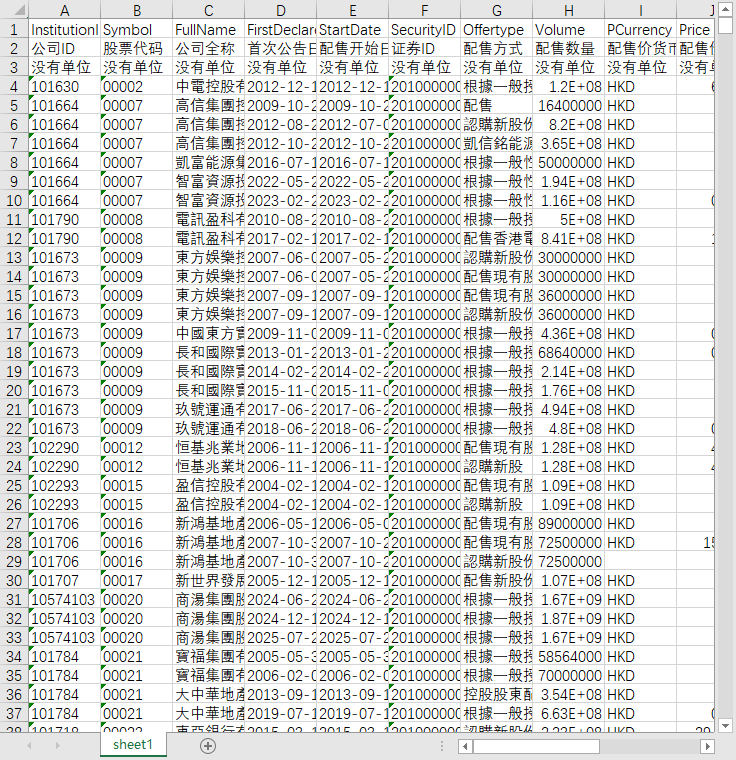
Task: Click volume 5E+08 in row 11
Action: (568, 220)
